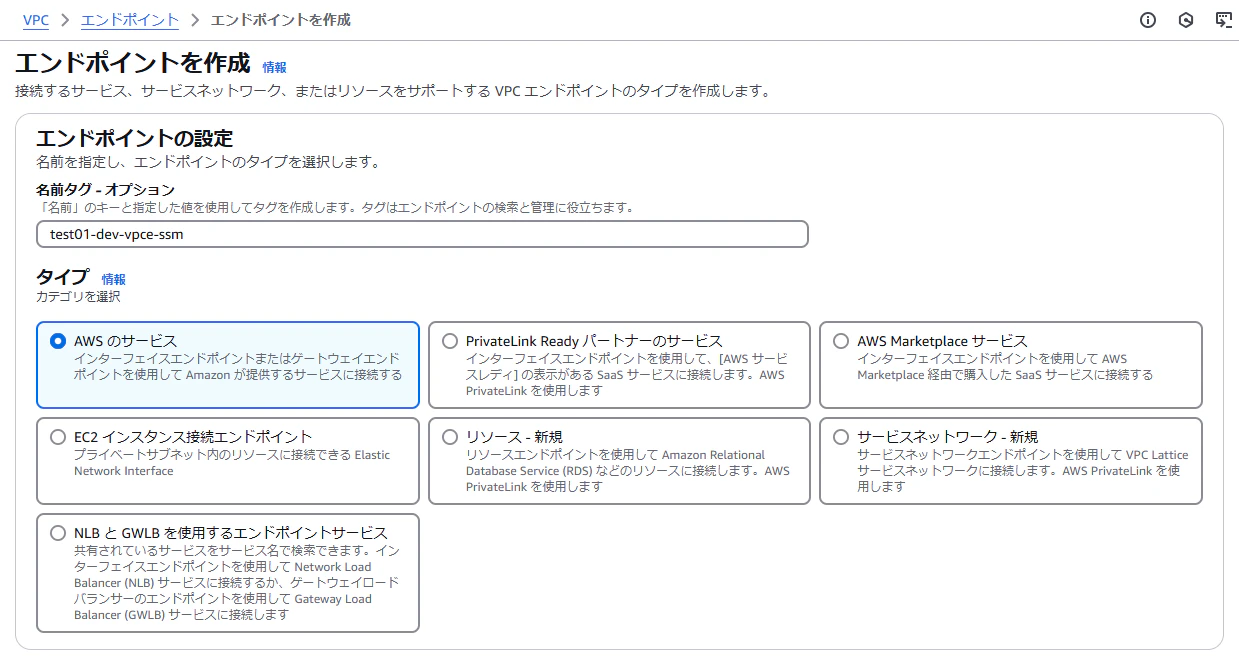Screen dimensions: 1239x662
Task: Click the 名前タグ - オプション label
Action: 106,189
